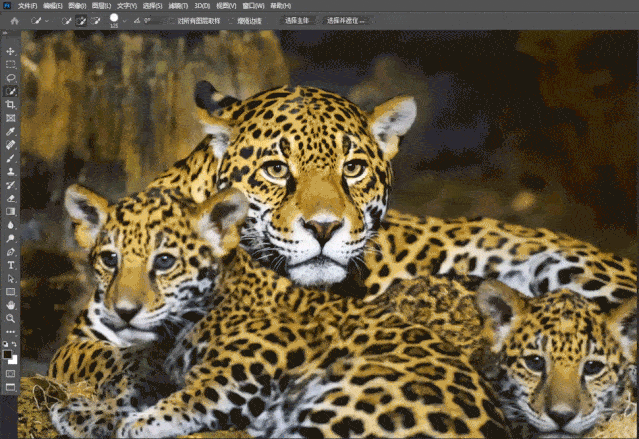Open the 文件(F) menu

28,6
